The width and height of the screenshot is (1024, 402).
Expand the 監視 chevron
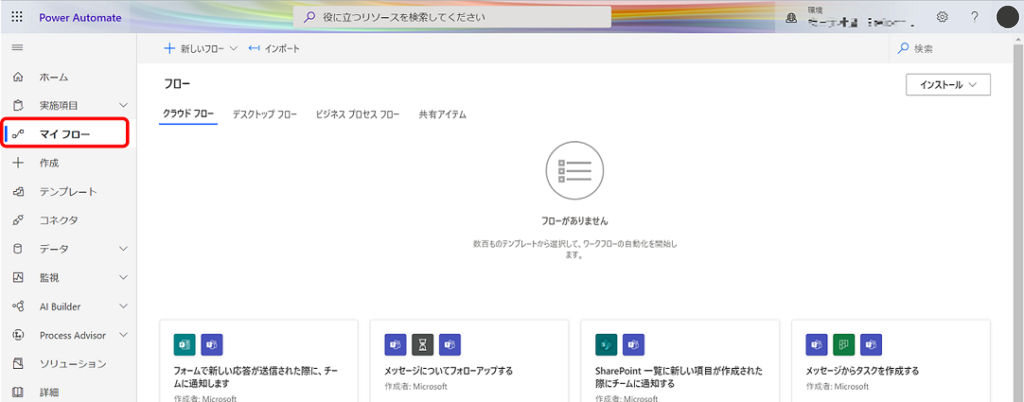click(x=123, y=277)
